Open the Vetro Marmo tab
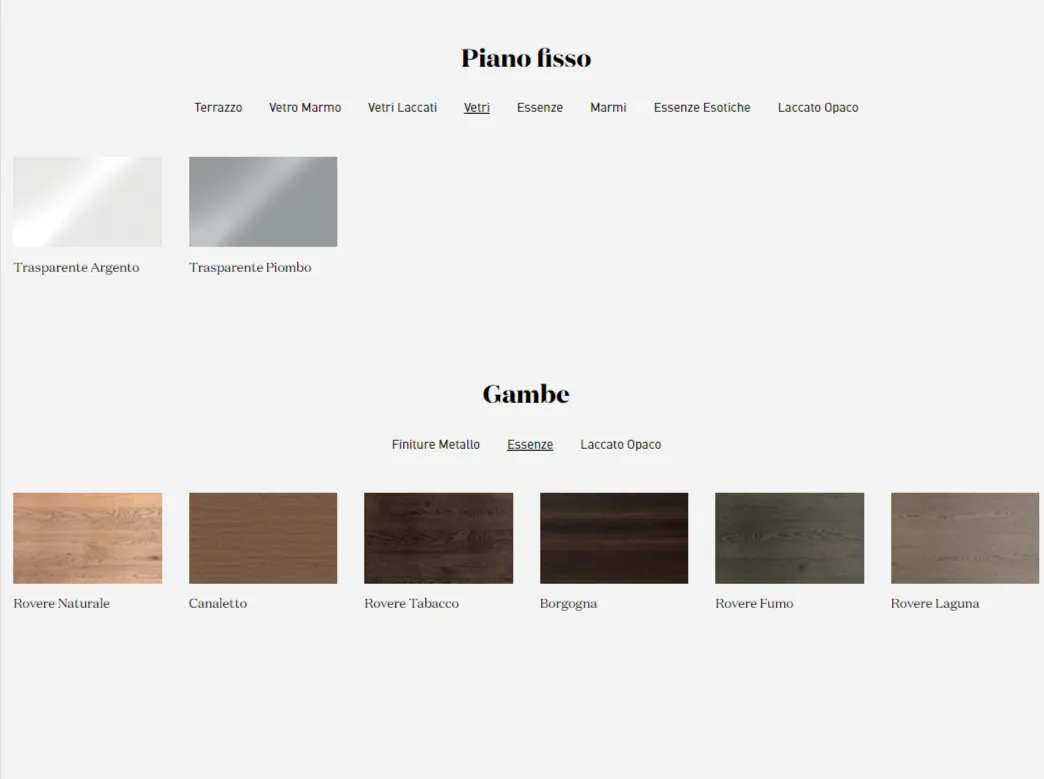Image resolution: width=1044 pixels, height=779 pixels. tap(305, 108)
